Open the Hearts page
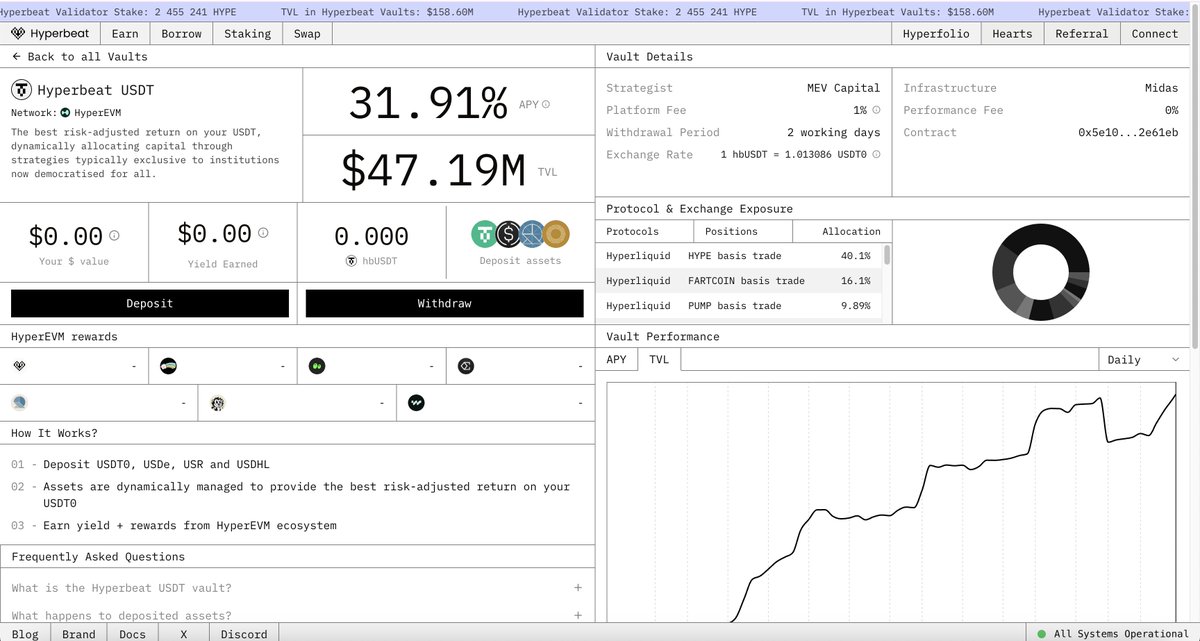This screenshot has height=641, width=1200. point(1012,33)
